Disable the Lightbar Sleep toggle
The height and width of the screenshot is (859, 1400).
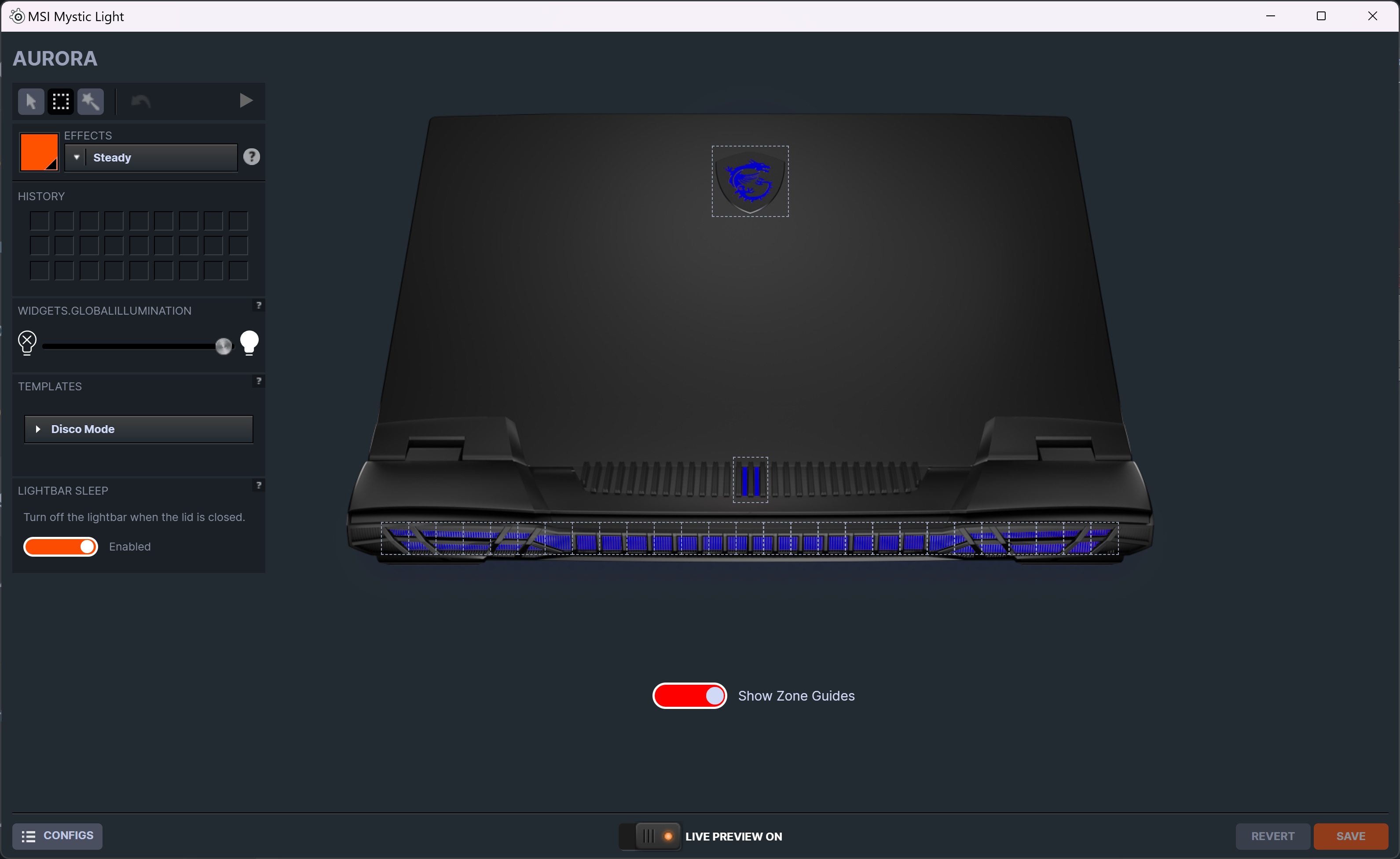tap(61, 547)
